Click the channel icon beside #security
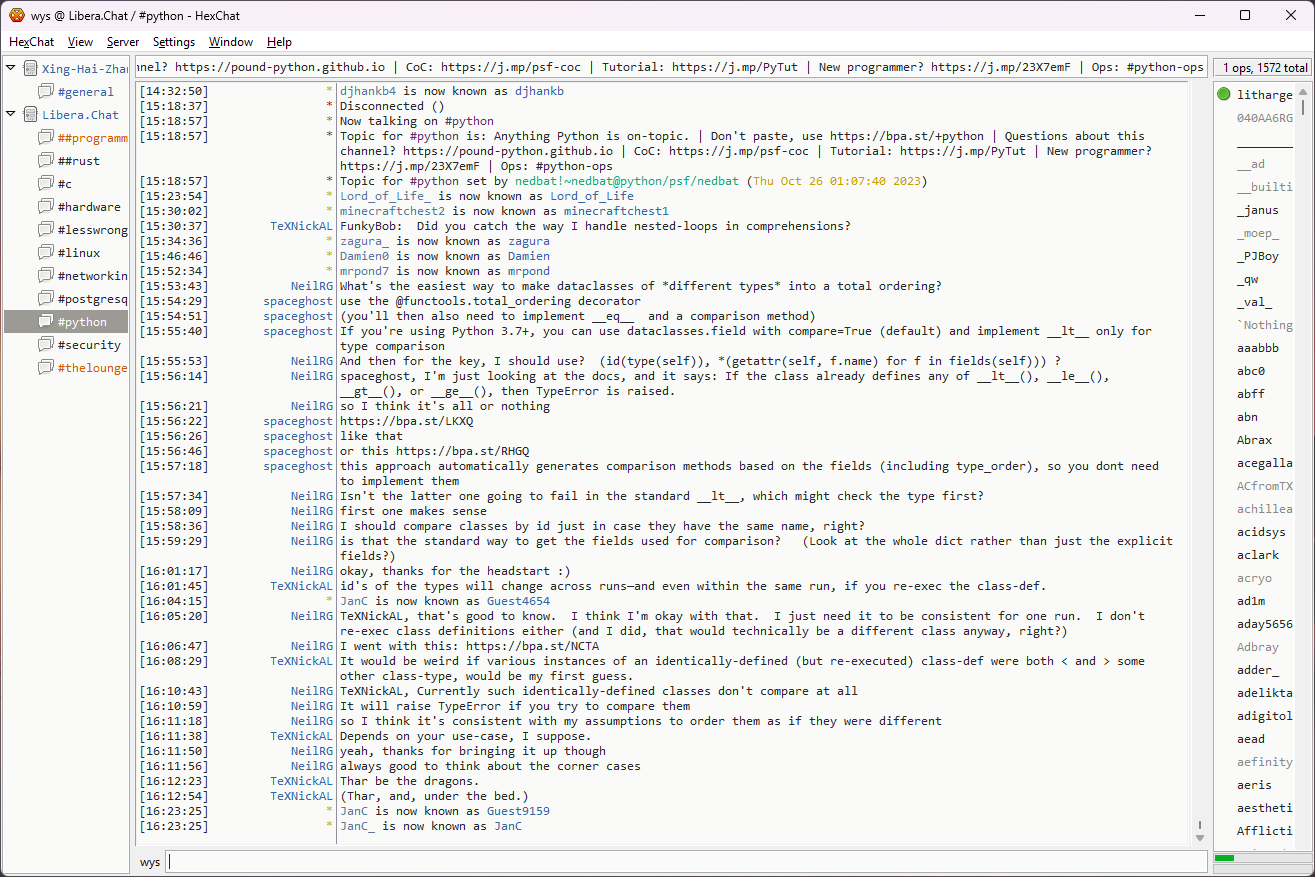Screen dimensions: 1315x877 45,345
